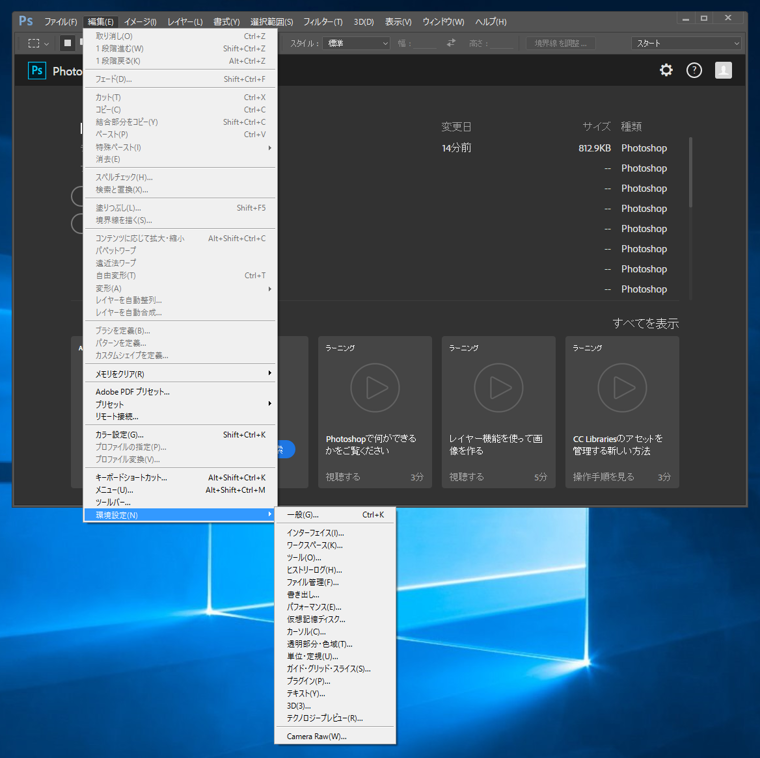The width and height of the screenshot is (760, 758).
Task: Choose テキスト(Y) preferences
Action: 335,694
